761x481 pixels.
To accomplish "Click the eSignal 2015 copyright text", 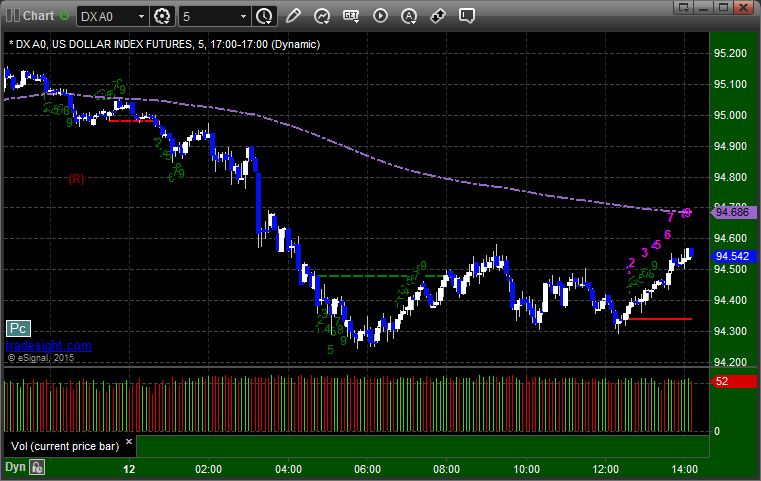I will 41,358.
